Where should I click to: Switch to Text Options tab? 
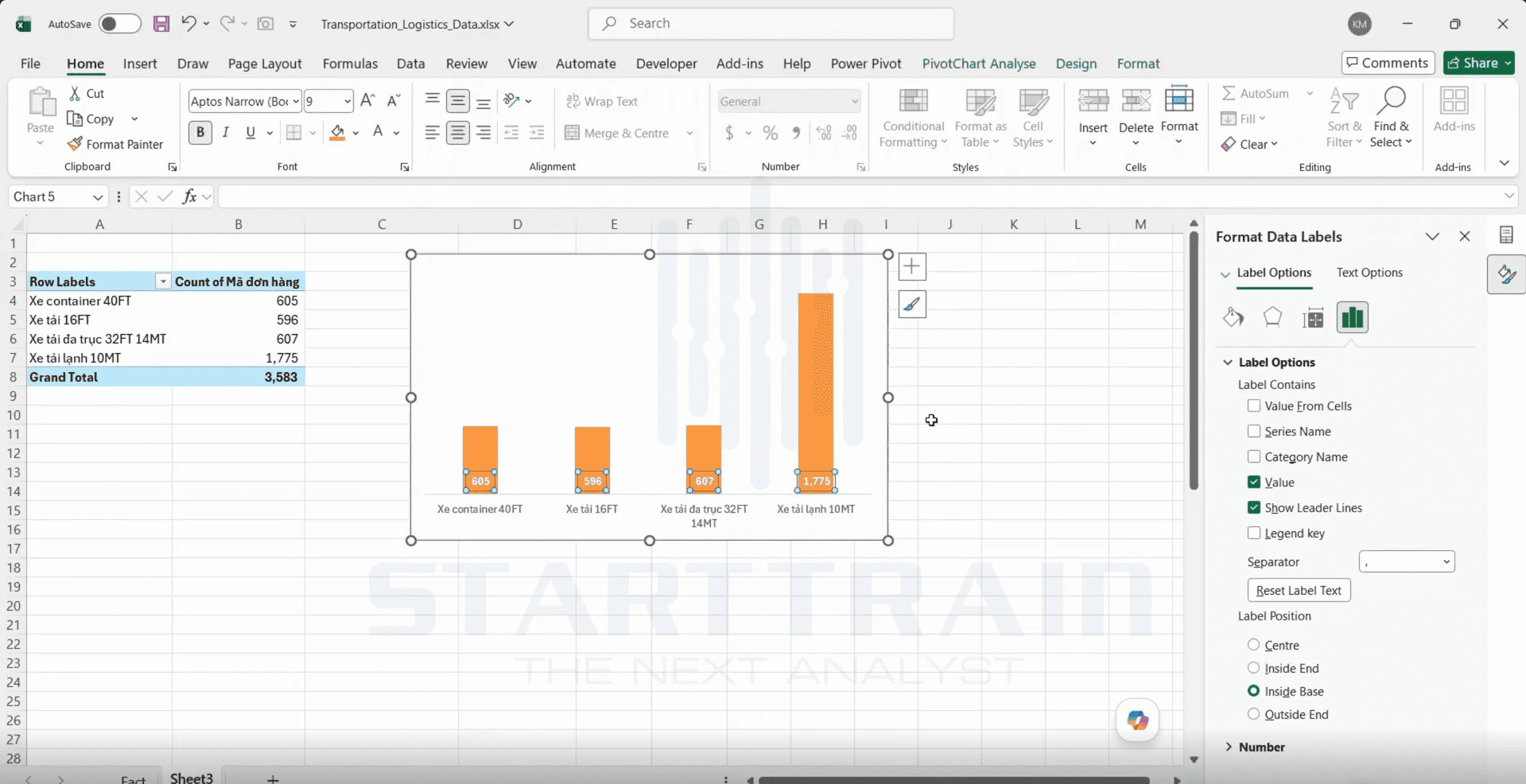[1369, 272]
